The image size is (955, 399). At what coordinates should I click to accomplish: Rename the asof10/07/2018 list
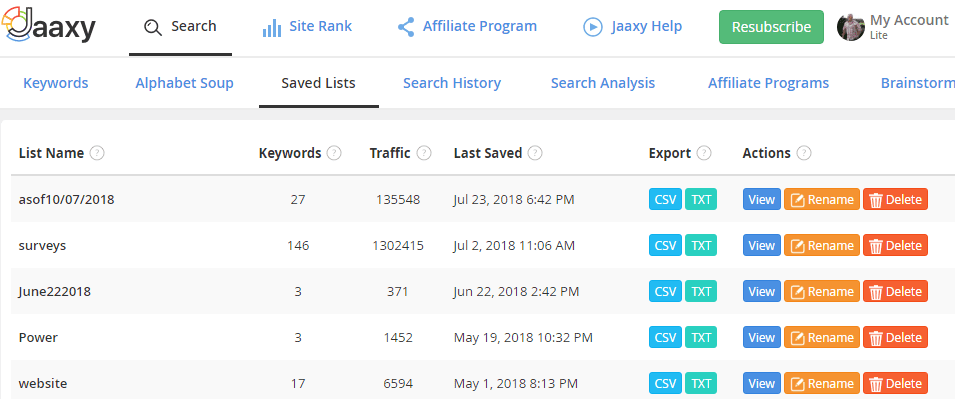point(822,199)
